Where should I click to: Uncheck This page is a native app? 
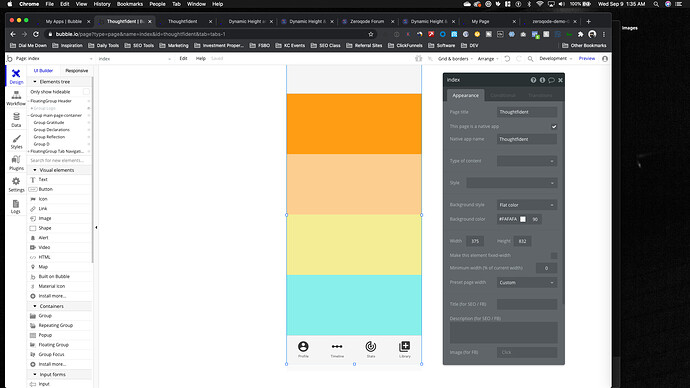[x=554, y=127]
